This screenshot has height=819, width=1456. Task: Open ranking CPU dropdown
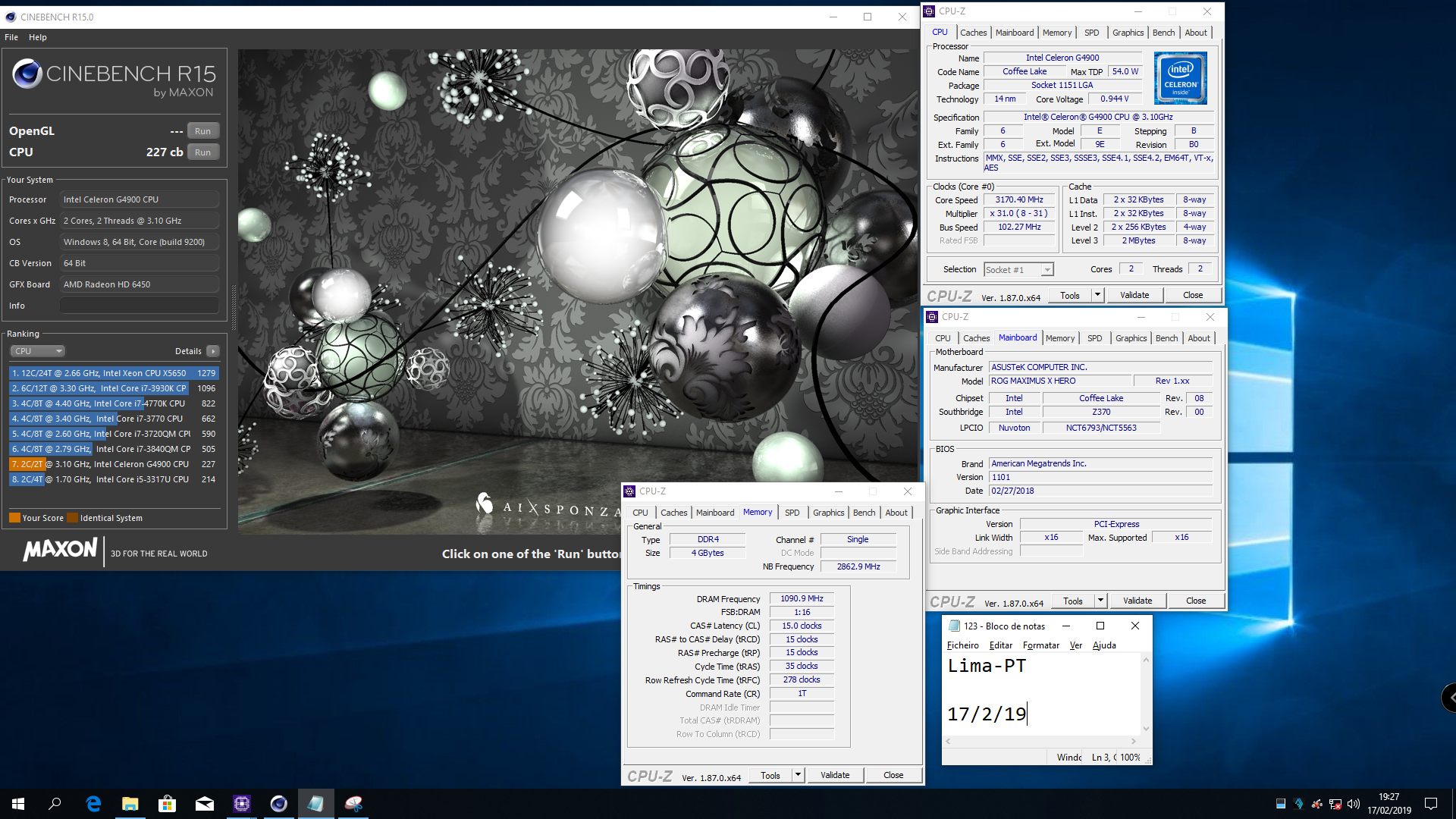(38, 351)
